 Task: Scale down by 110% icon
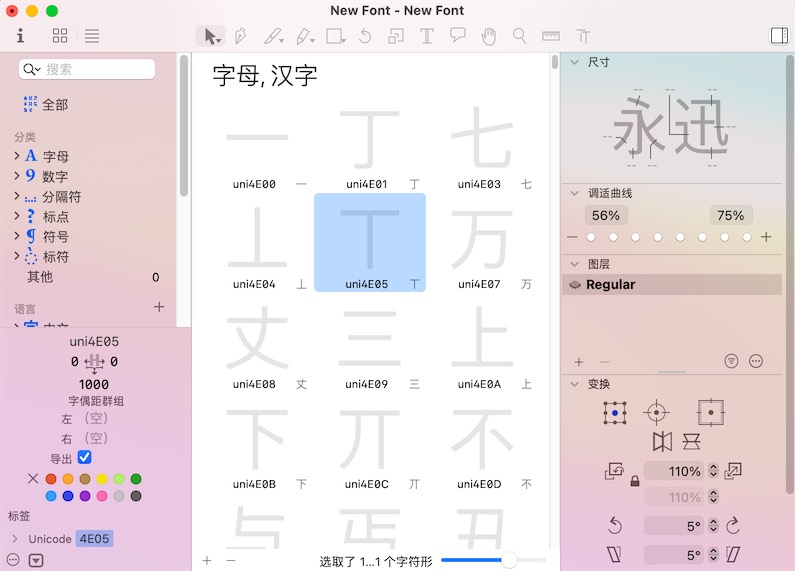coord(614,471)
